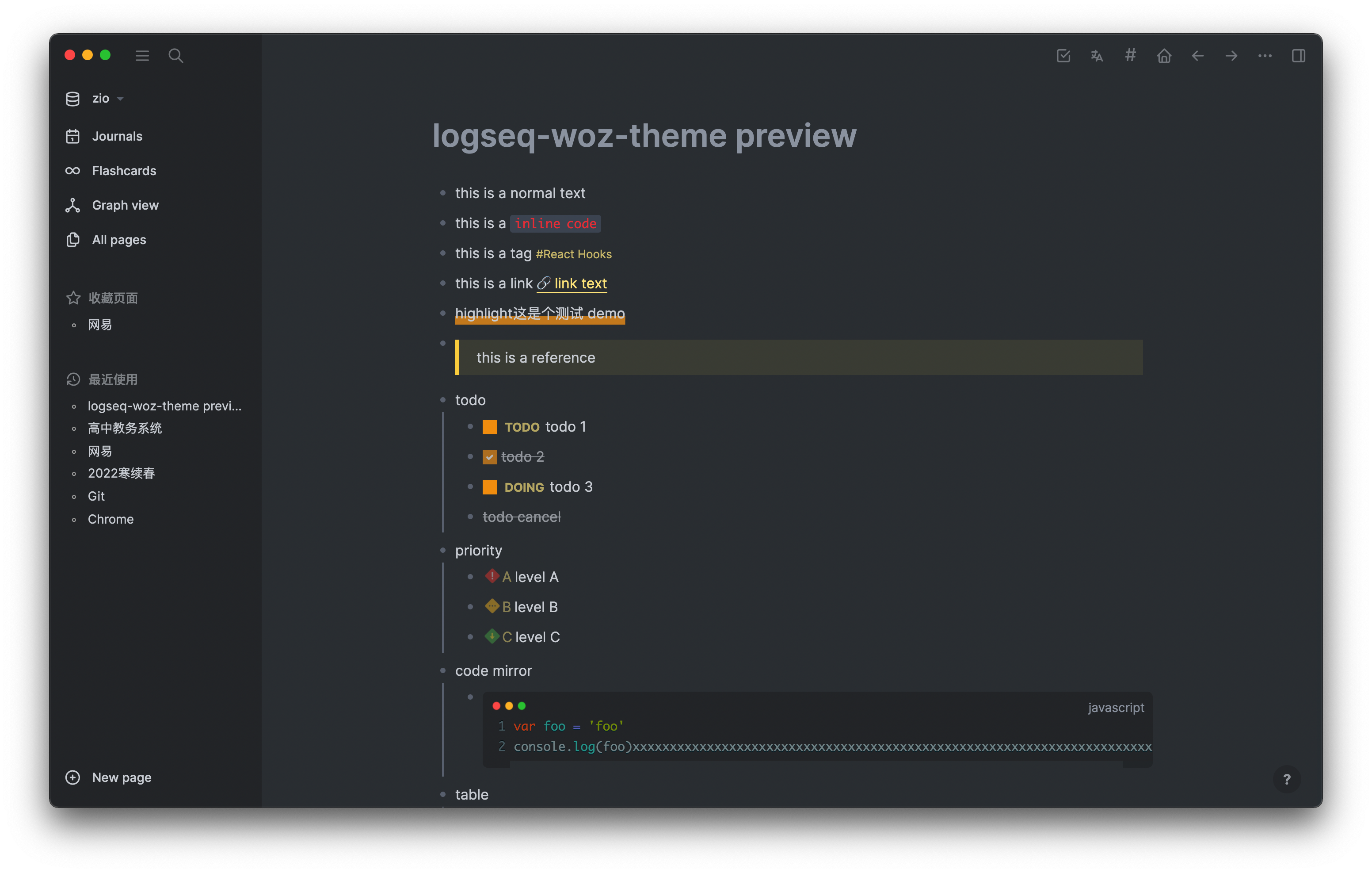Viewport: 1372px width, 873px height.
Task: Check the DOING todo 3 checkbox
Action: click(x=489, y=487)
